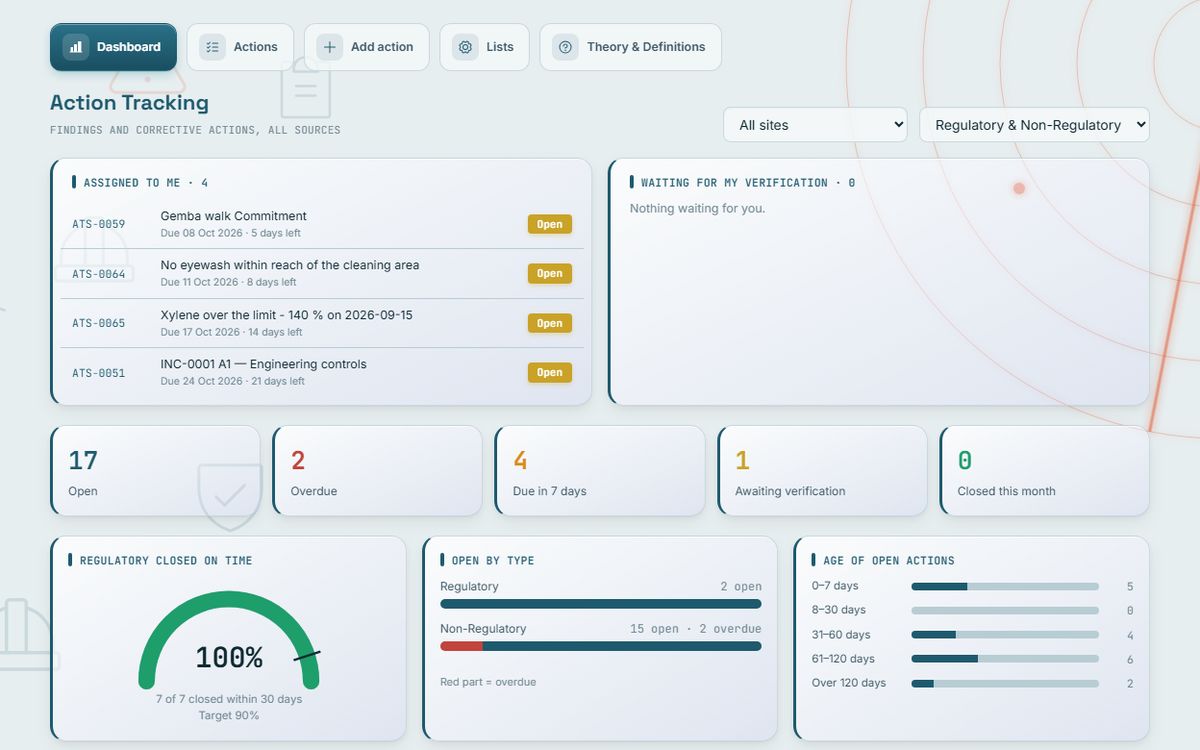Screen dimensions: 1200x750
Task: Click the Open by type heading
Action: pos(493,561)
